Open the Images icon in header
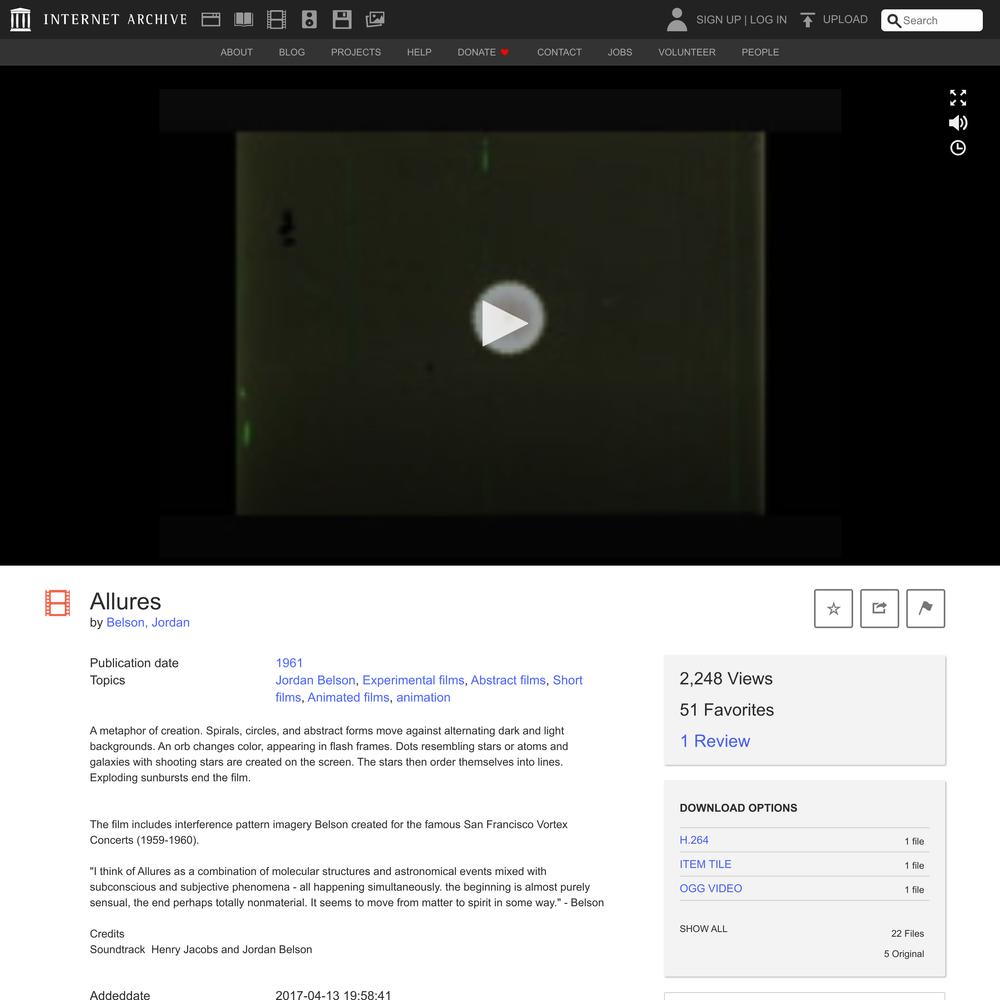Image resolution: width=1000 pixels, height=1000 pixels. click(x=375, y=19)
